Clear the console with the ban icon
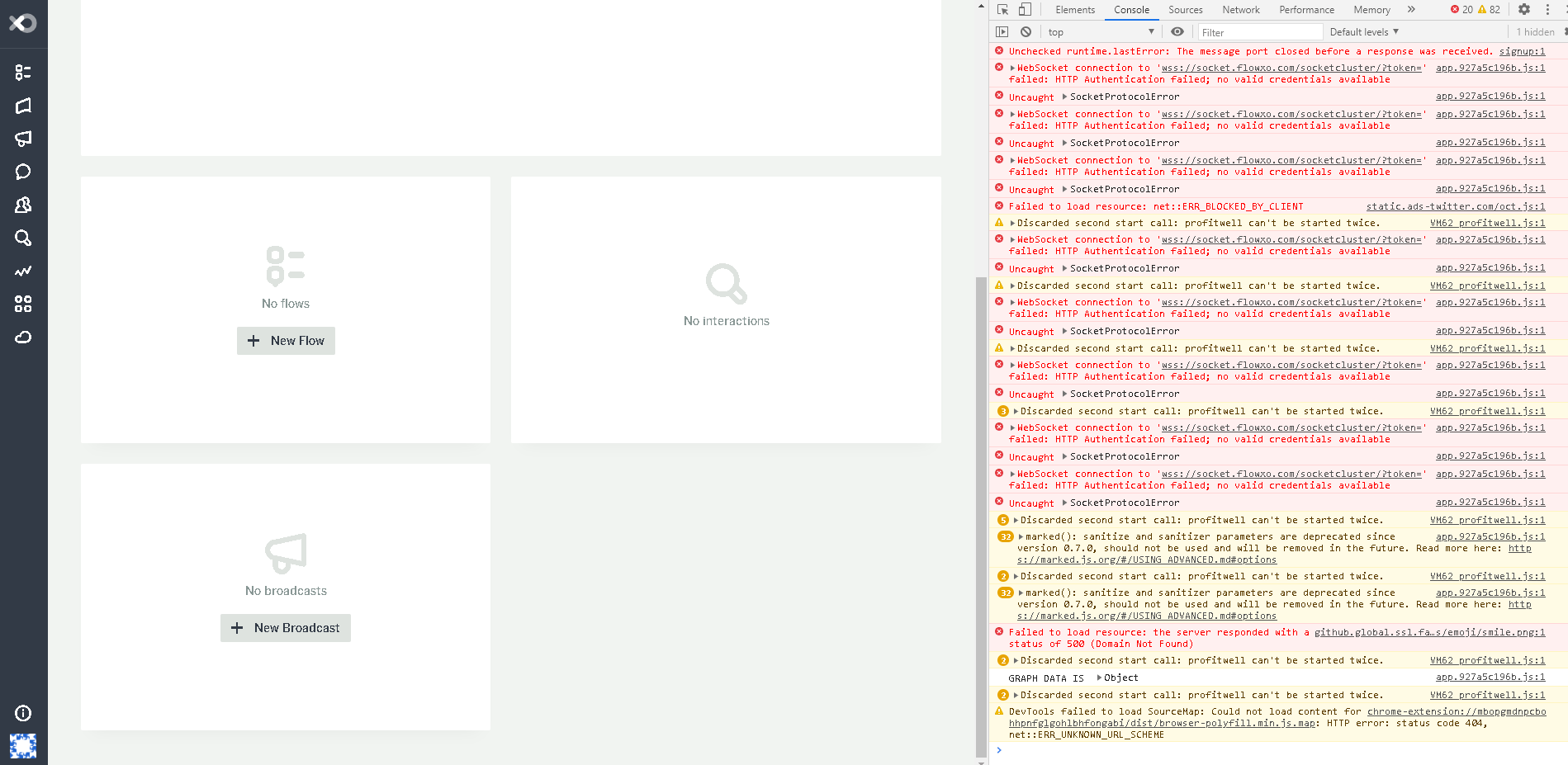Viewport: 1568px width, 765px height. [1026, 32]
